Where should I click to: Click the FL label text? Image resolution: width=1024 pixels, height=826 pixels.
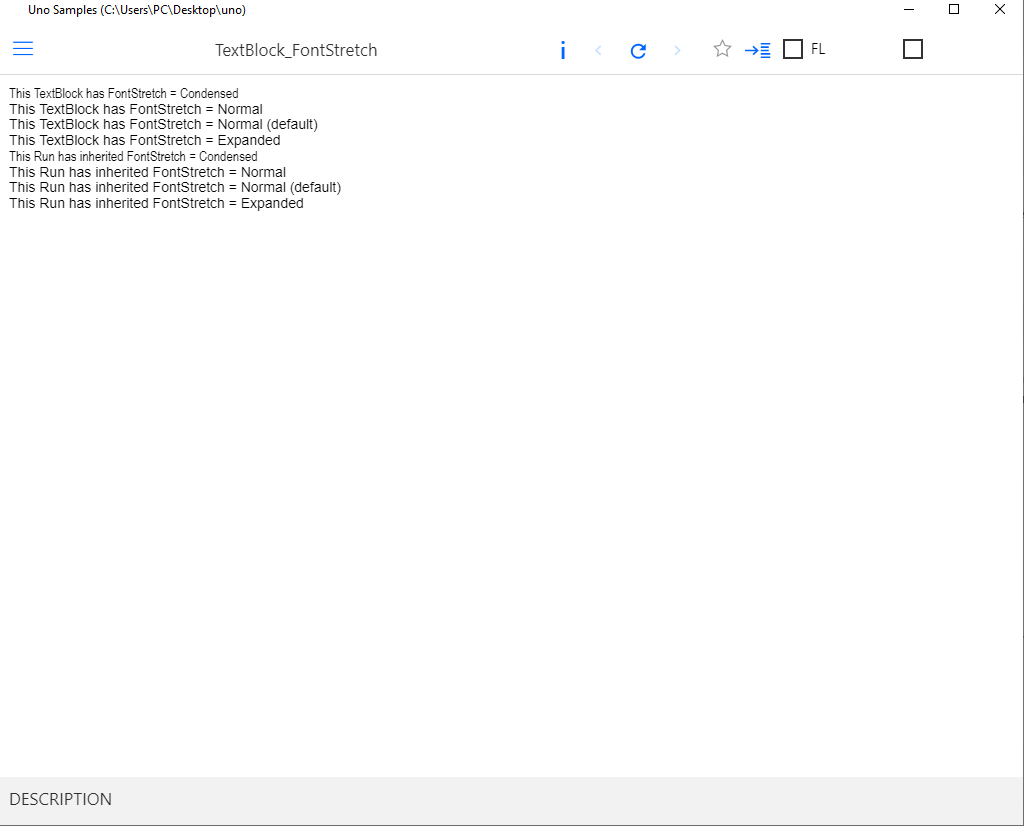(x=818, y=49)
